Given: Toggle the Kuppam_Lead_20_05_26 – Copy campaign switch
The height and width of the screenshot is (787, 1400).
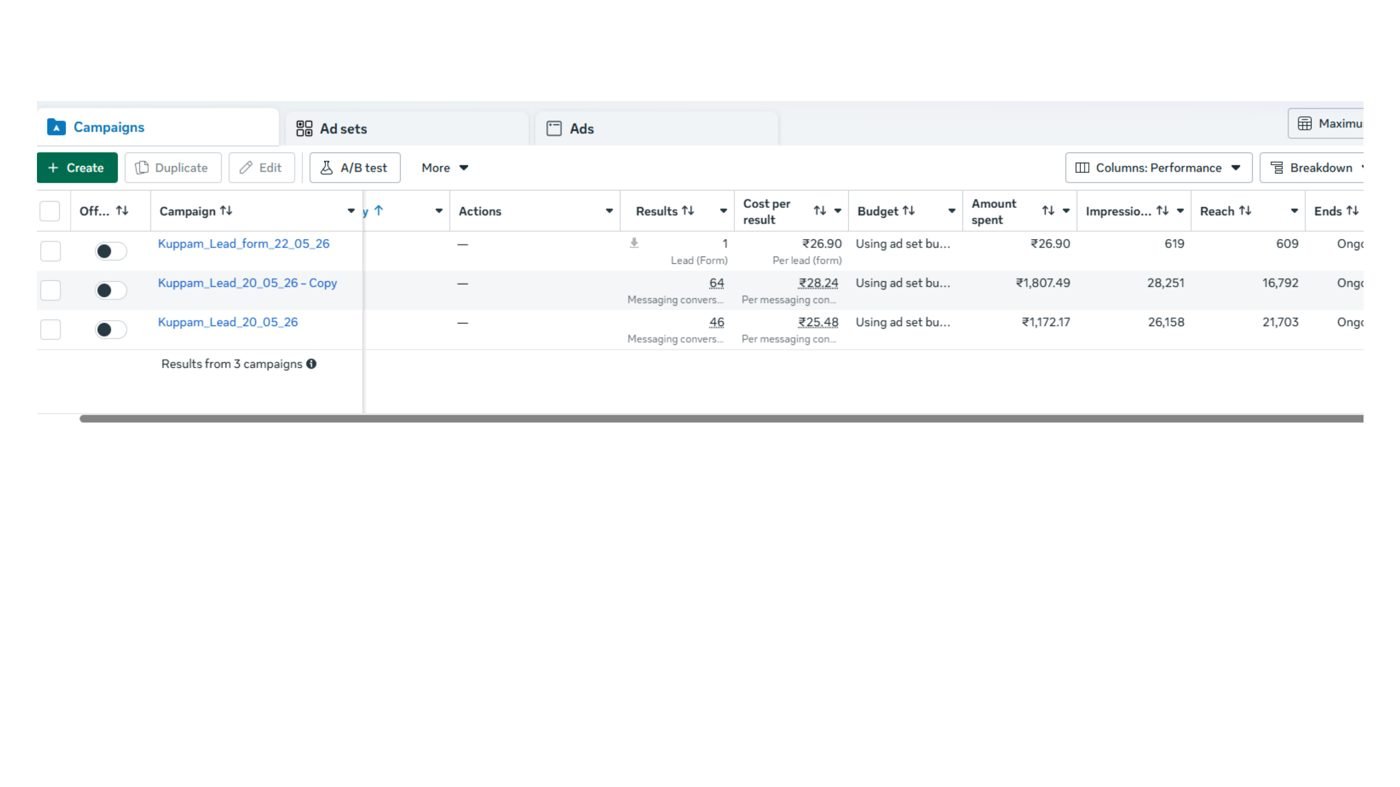Looking at the screenshot, I should pyautogui.click(x=111, y=290).
